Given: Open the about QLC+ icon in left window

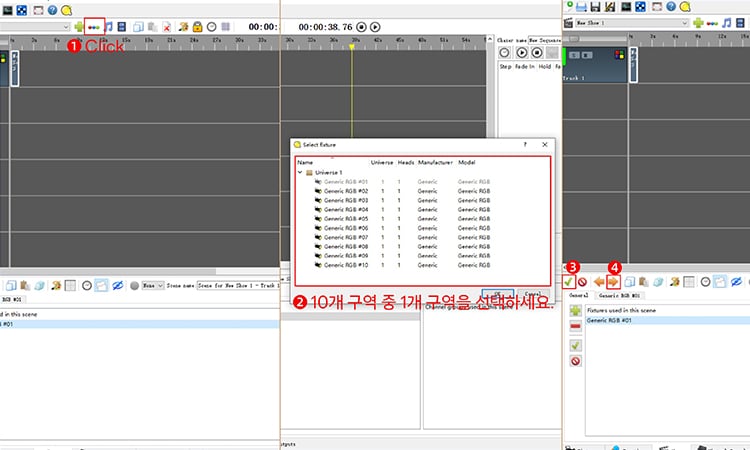Looking at the screenshot, I should tap(66, 10).
